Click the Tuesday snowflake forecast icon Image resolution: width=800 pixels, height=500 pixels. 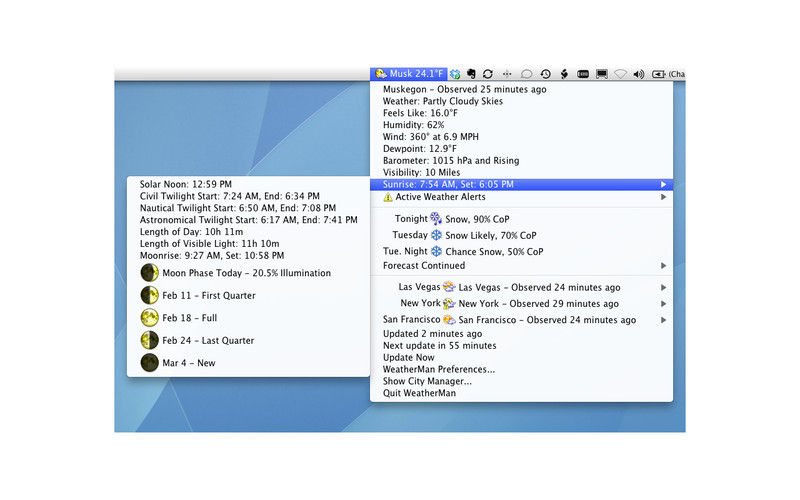click(x=436, y=235)
